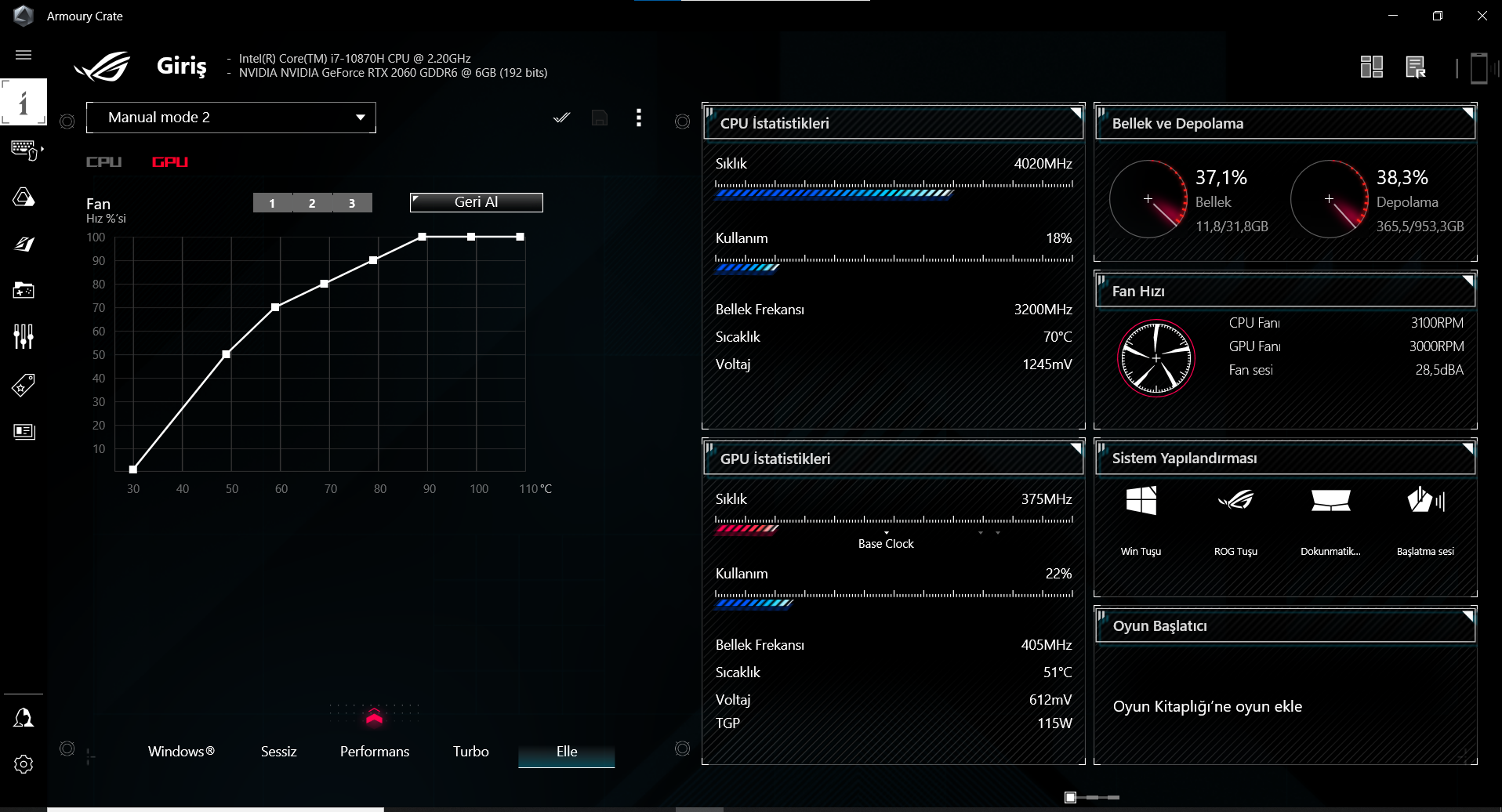Click the CPU Voltaj 1245mV value

click(x=1047, y=364)
